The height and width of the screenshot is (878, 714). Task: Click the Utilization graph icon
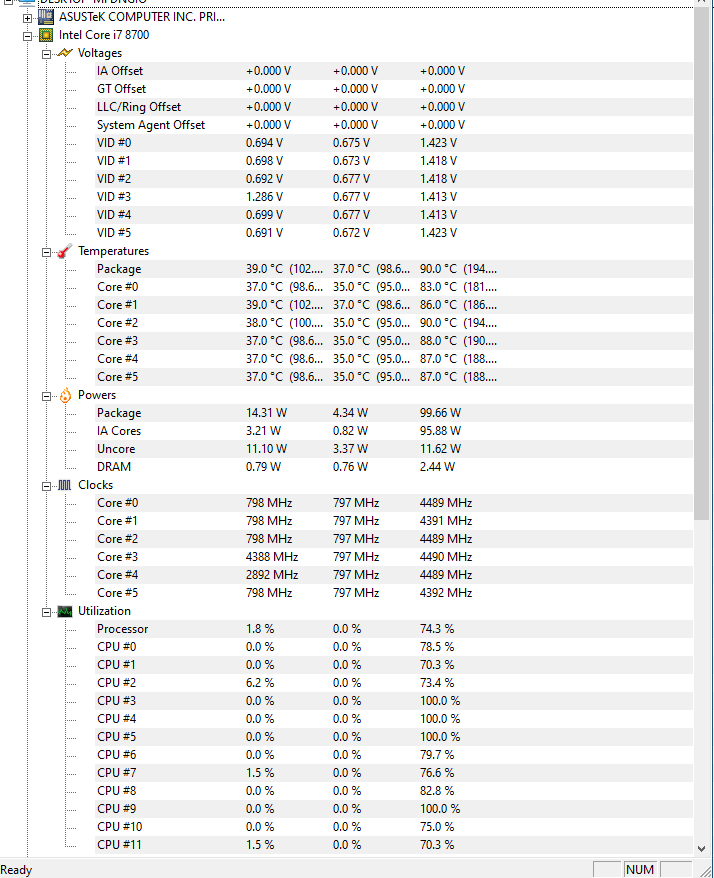65,611
